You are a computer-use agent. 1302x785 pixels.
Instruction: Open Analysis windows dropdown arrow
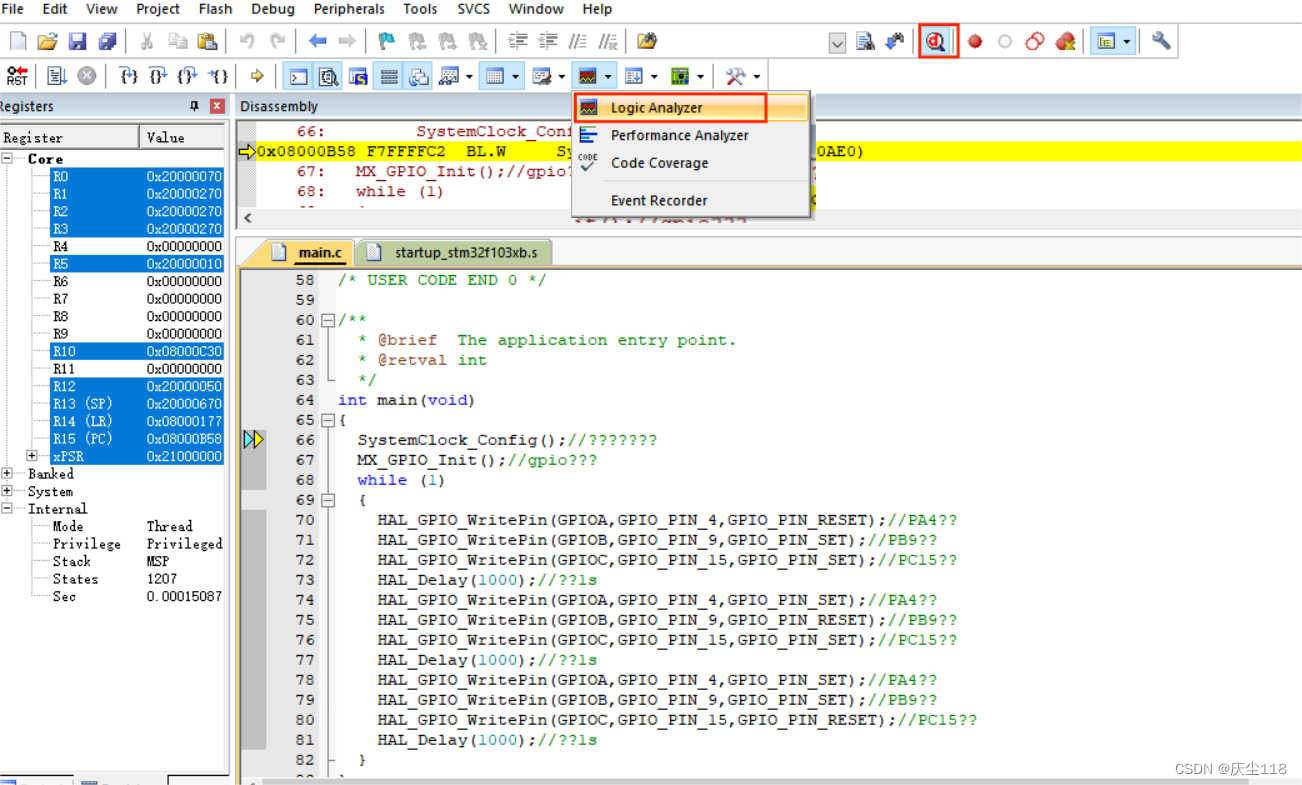pos(609,76)
